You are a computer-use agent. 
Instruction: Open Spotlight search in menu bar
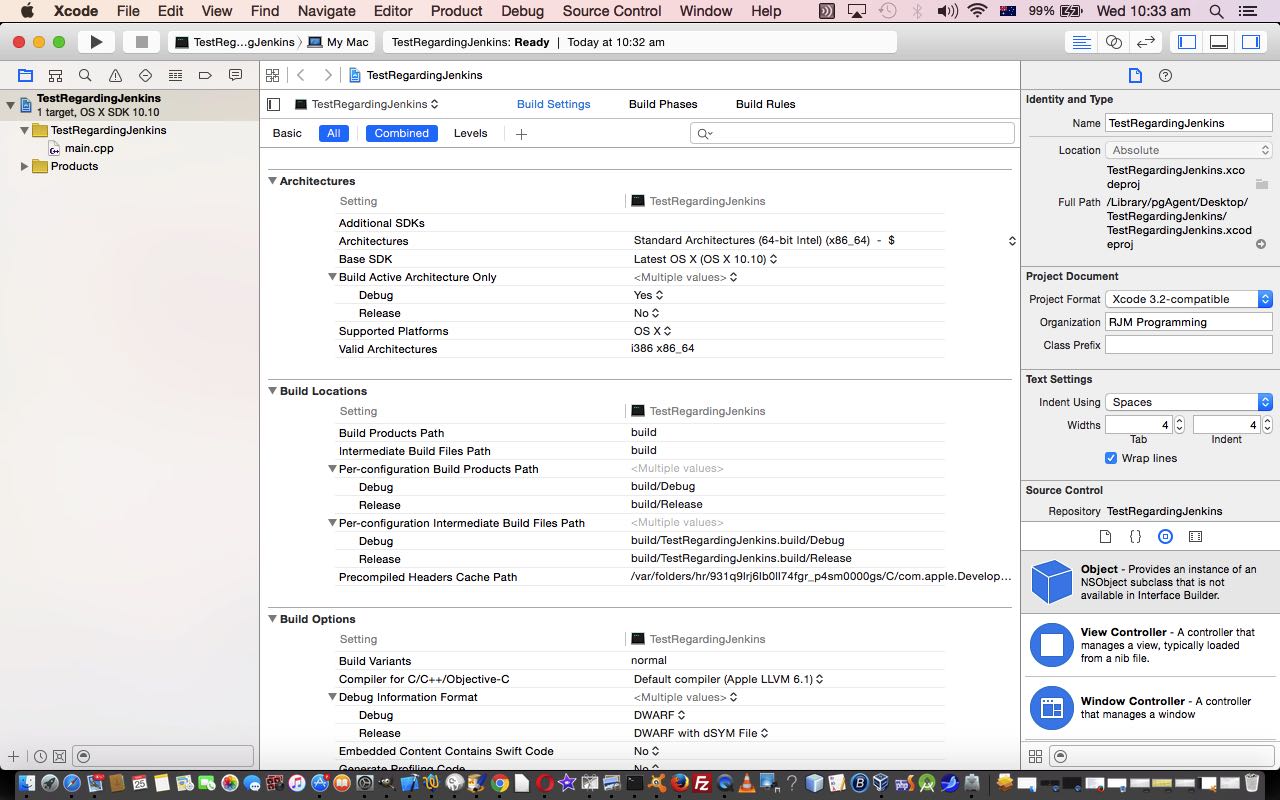[x=1216, y=11]
